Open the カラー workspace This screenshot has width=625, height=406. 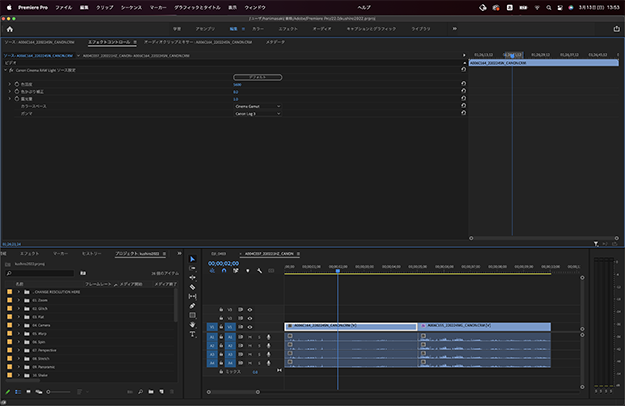pos(258,29)
